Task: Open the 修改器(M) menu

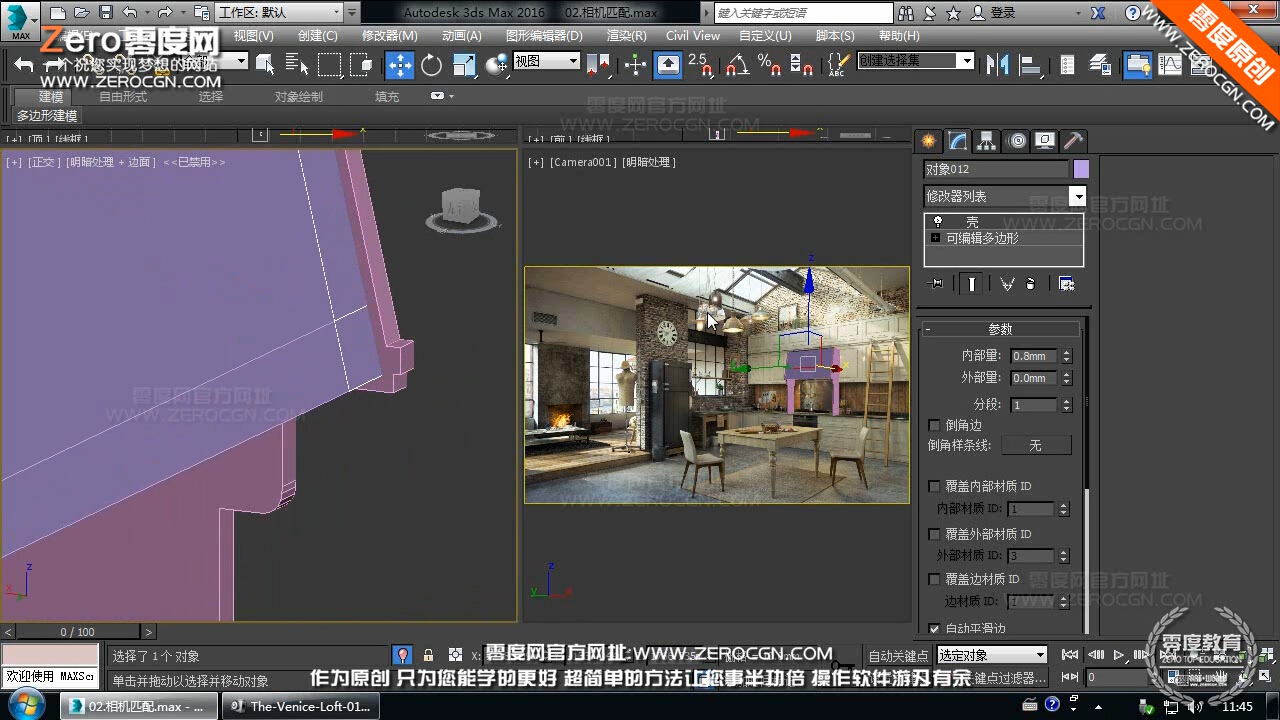Action: (390, 35)
